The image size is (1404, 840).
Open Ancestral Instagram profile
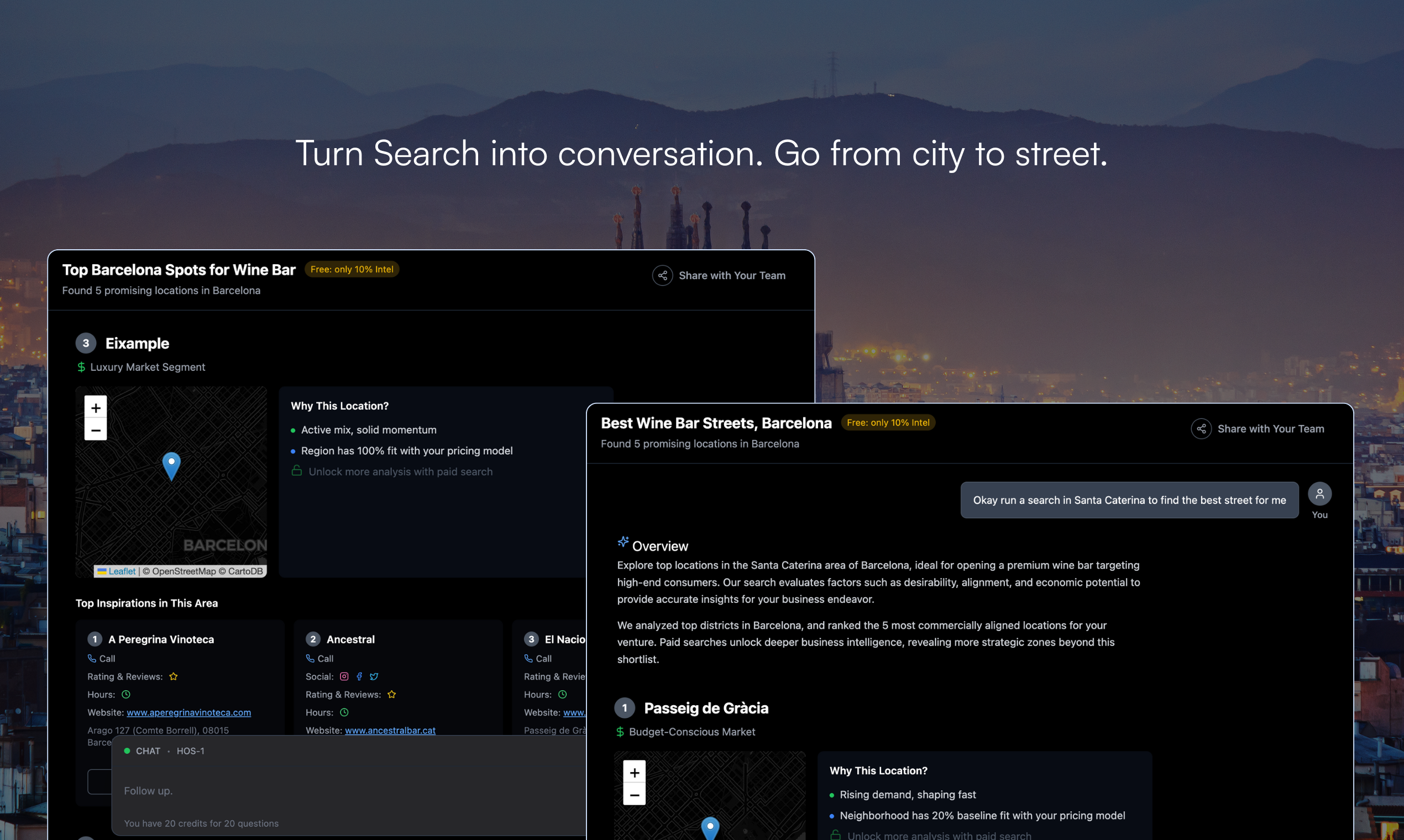(x=344, y=676)
